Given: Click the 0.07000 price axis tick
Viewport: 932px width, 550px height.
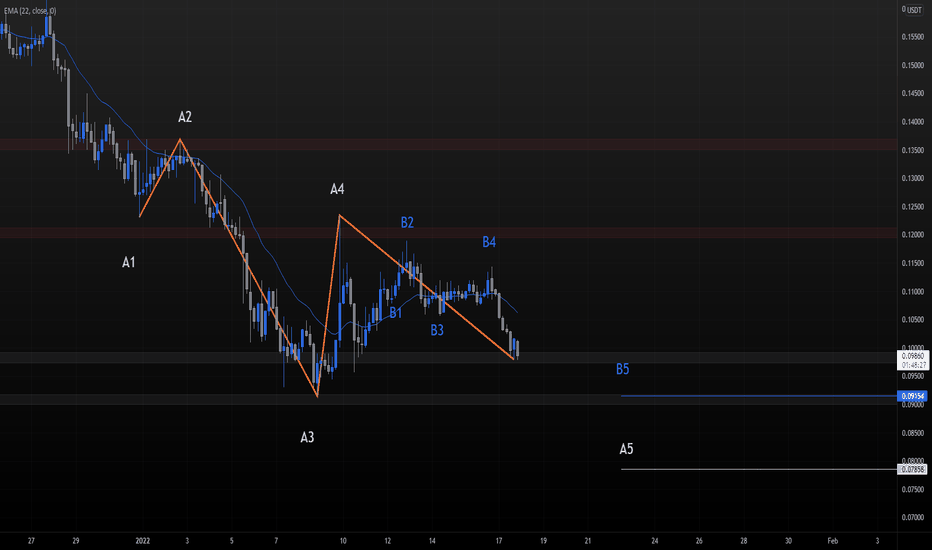Looking at the screenshot, I should (x=913, y=518).
